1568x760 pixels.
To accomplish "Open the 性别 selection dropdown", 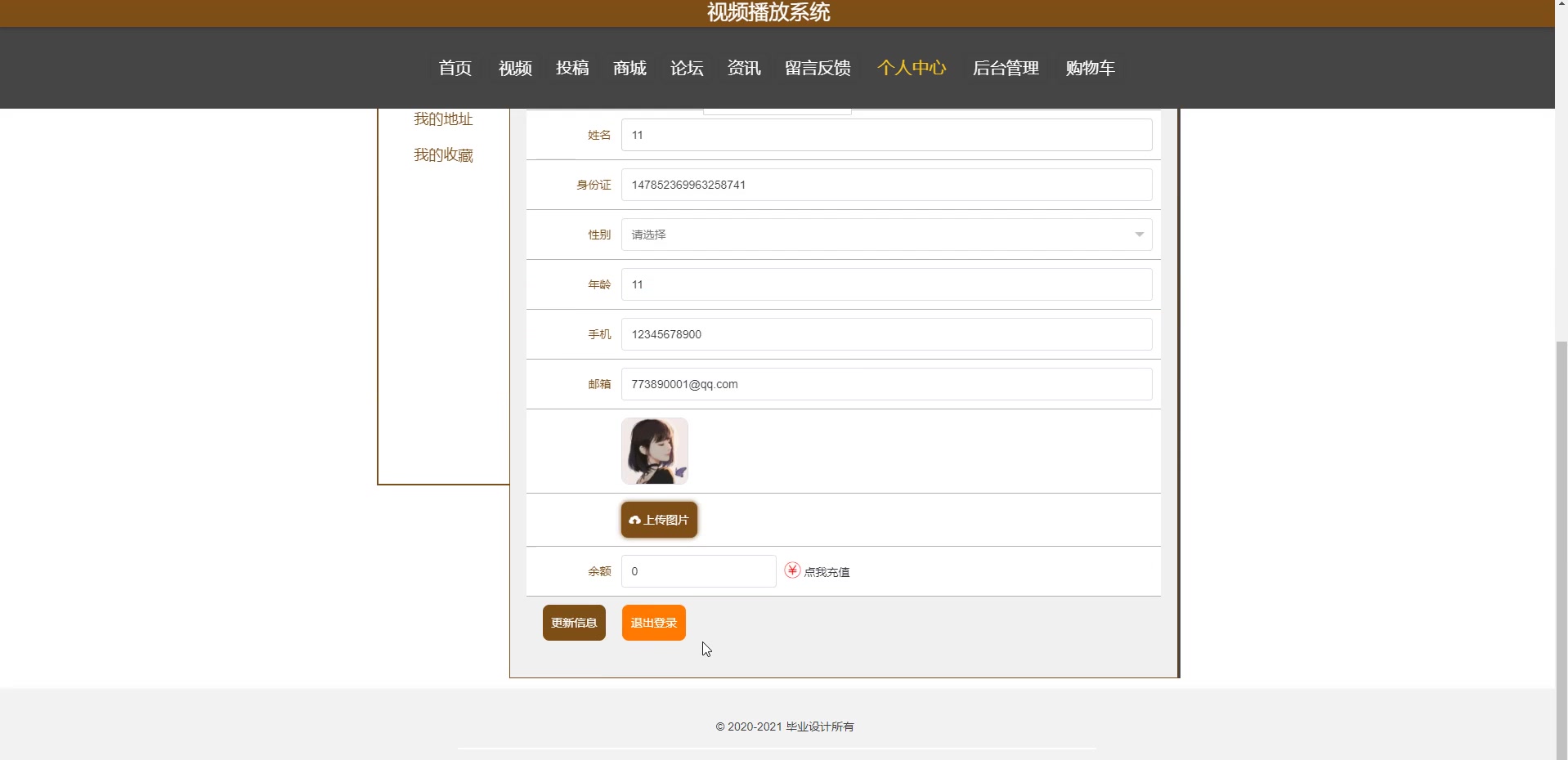I will [885, 235].
